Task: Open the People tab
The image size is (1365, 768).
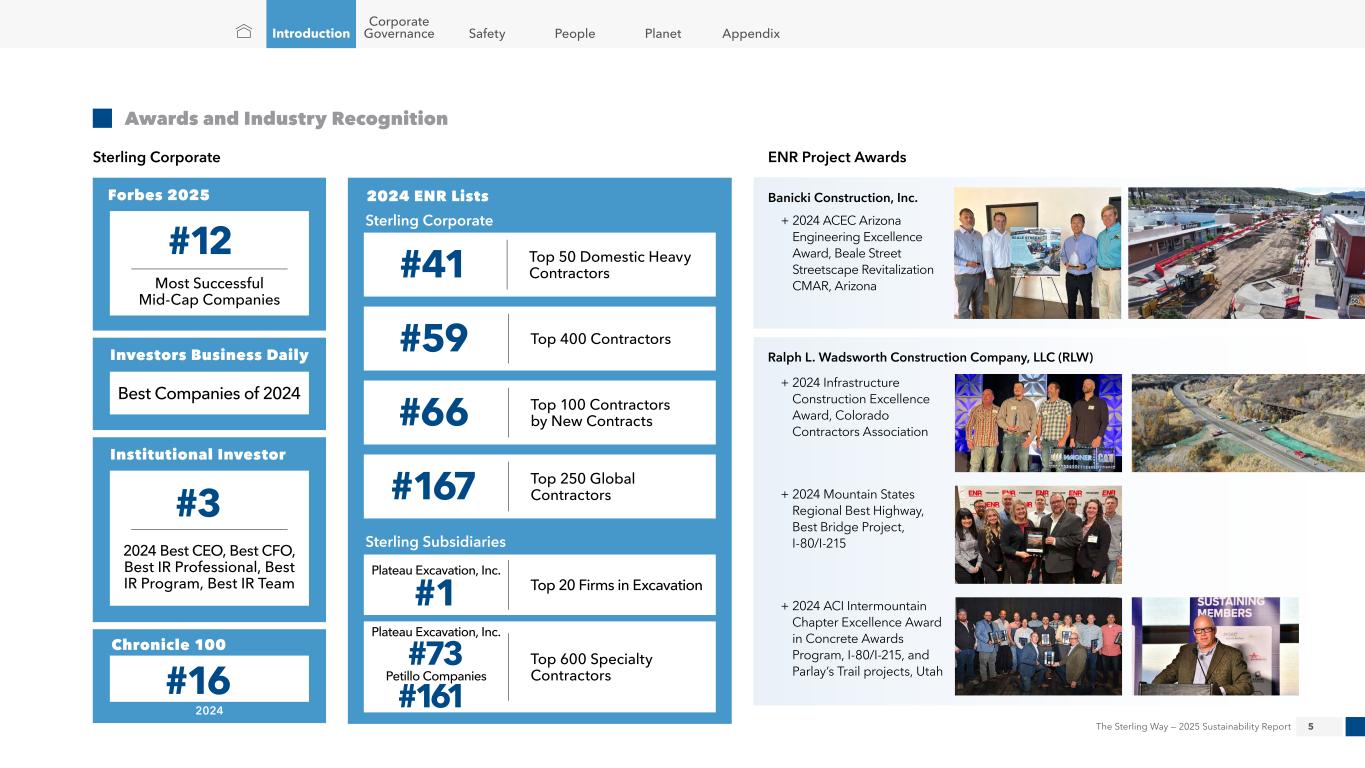Action: click(x=575, y=33)
